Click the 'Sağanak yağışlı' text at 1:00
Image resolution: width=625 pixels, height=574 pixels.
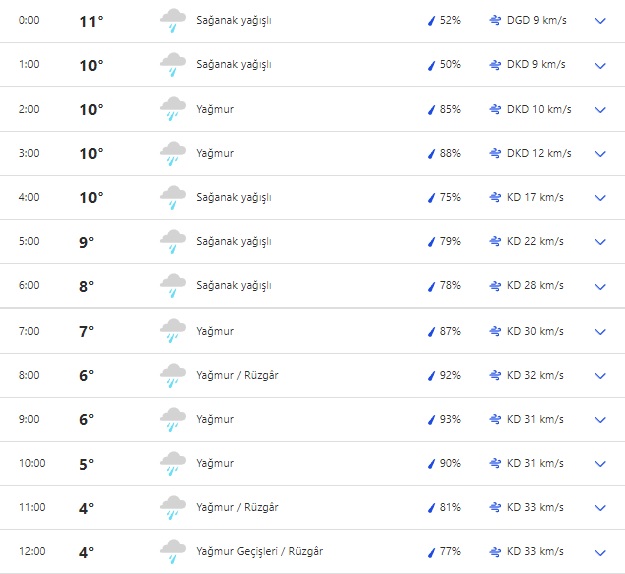coord(234,65)
